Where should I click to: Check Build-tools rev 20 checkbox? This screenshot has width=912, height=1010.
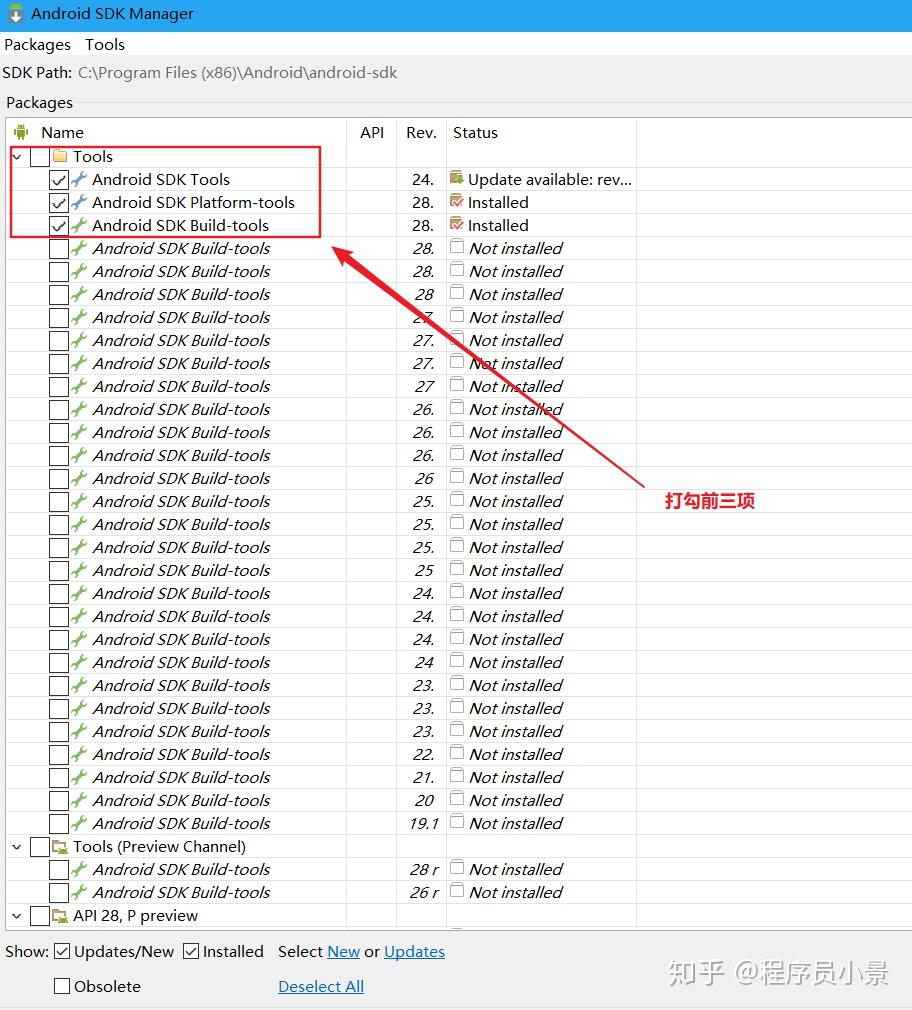59,801
